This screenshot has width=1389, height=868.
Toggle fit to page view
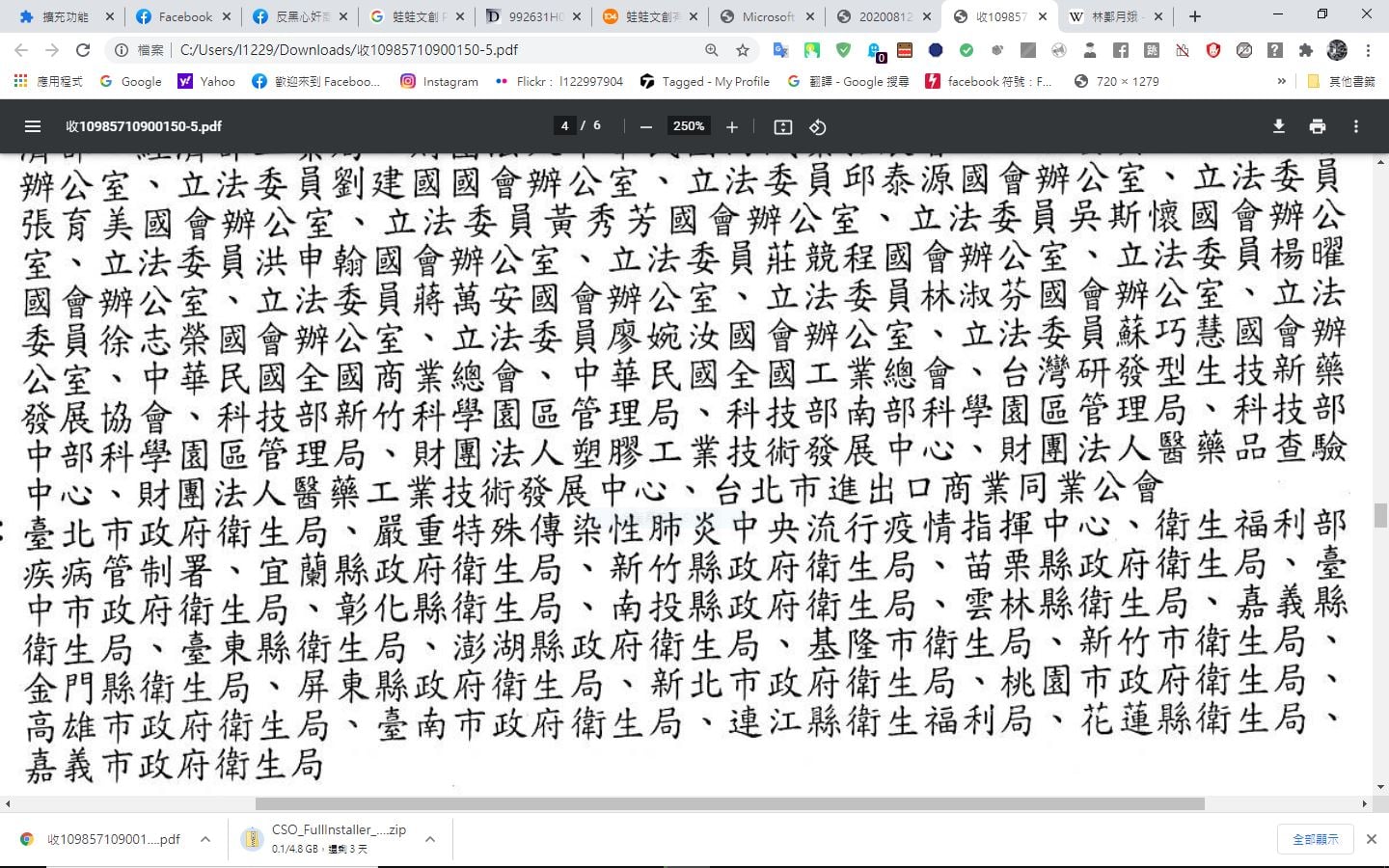[x=783, y=126]
